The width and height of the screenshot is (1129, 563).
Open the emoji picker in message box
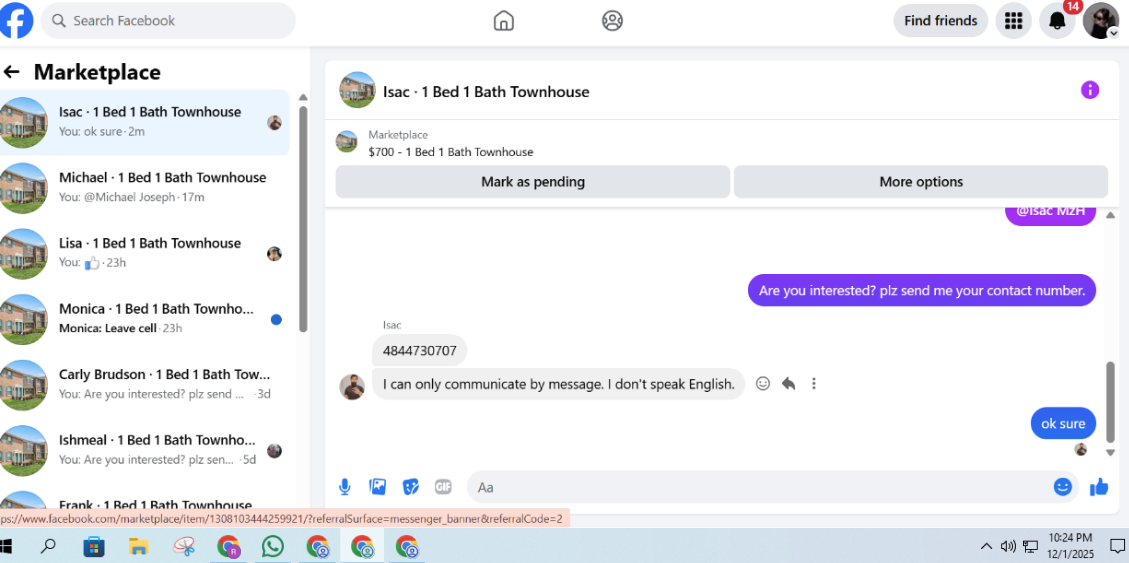pos(1063,487)
